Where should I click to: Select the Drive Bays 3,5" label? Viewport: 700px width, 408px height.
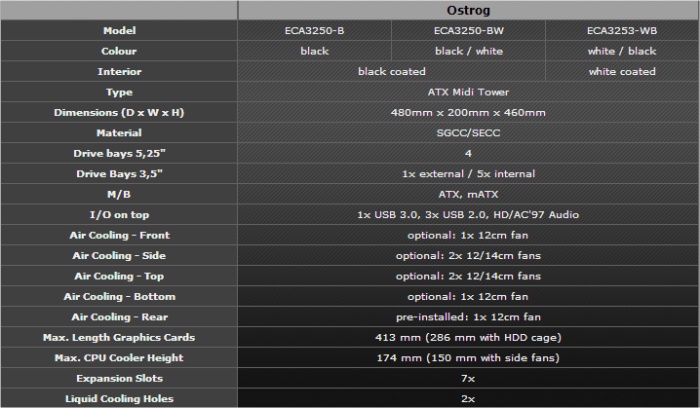click(x=119, y=174)
